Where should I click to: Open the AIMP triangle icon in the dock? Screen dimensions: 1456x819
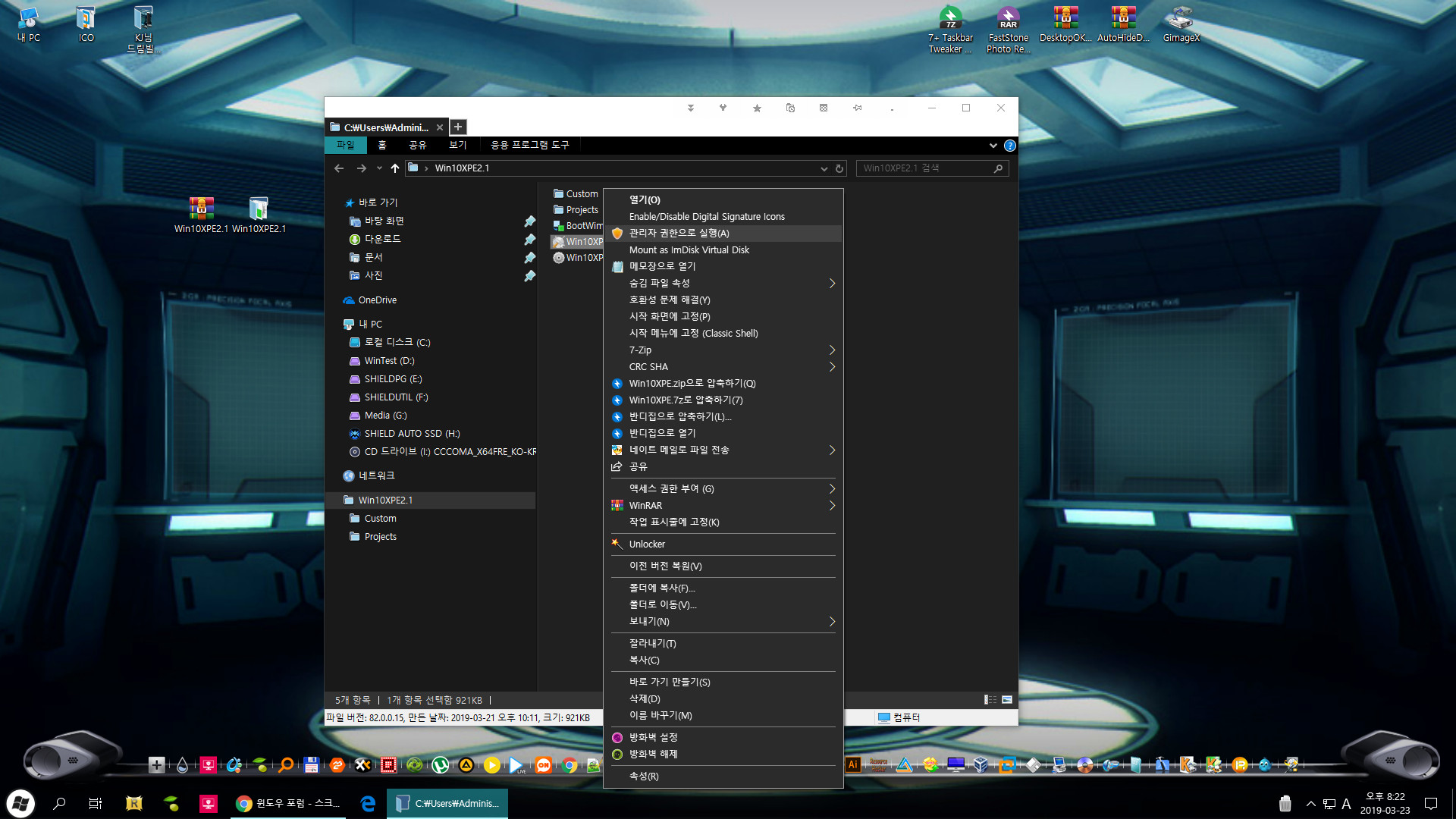[x=466, y=765]
